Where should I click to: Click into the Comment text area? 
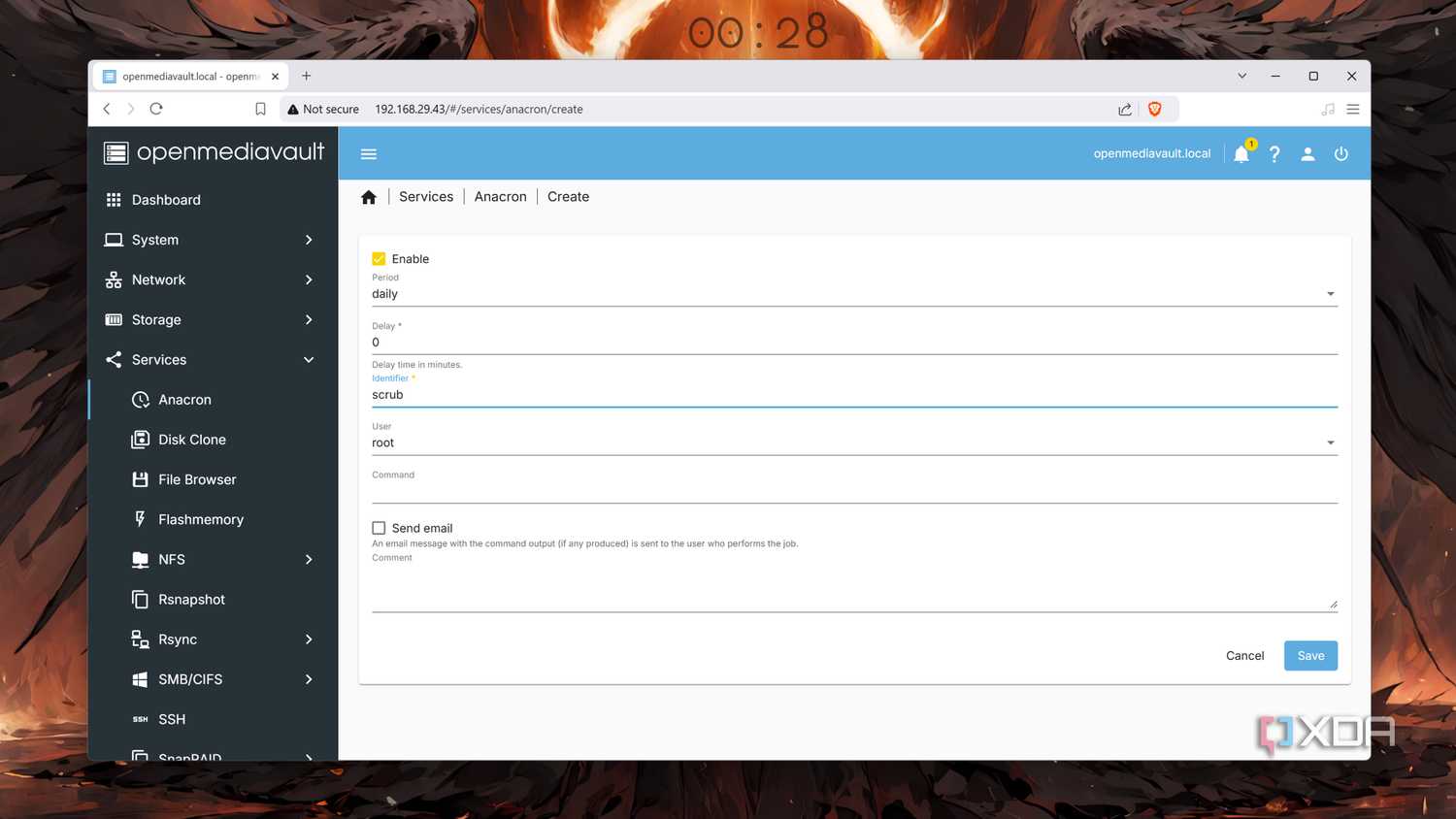click(x=854, y=588)
